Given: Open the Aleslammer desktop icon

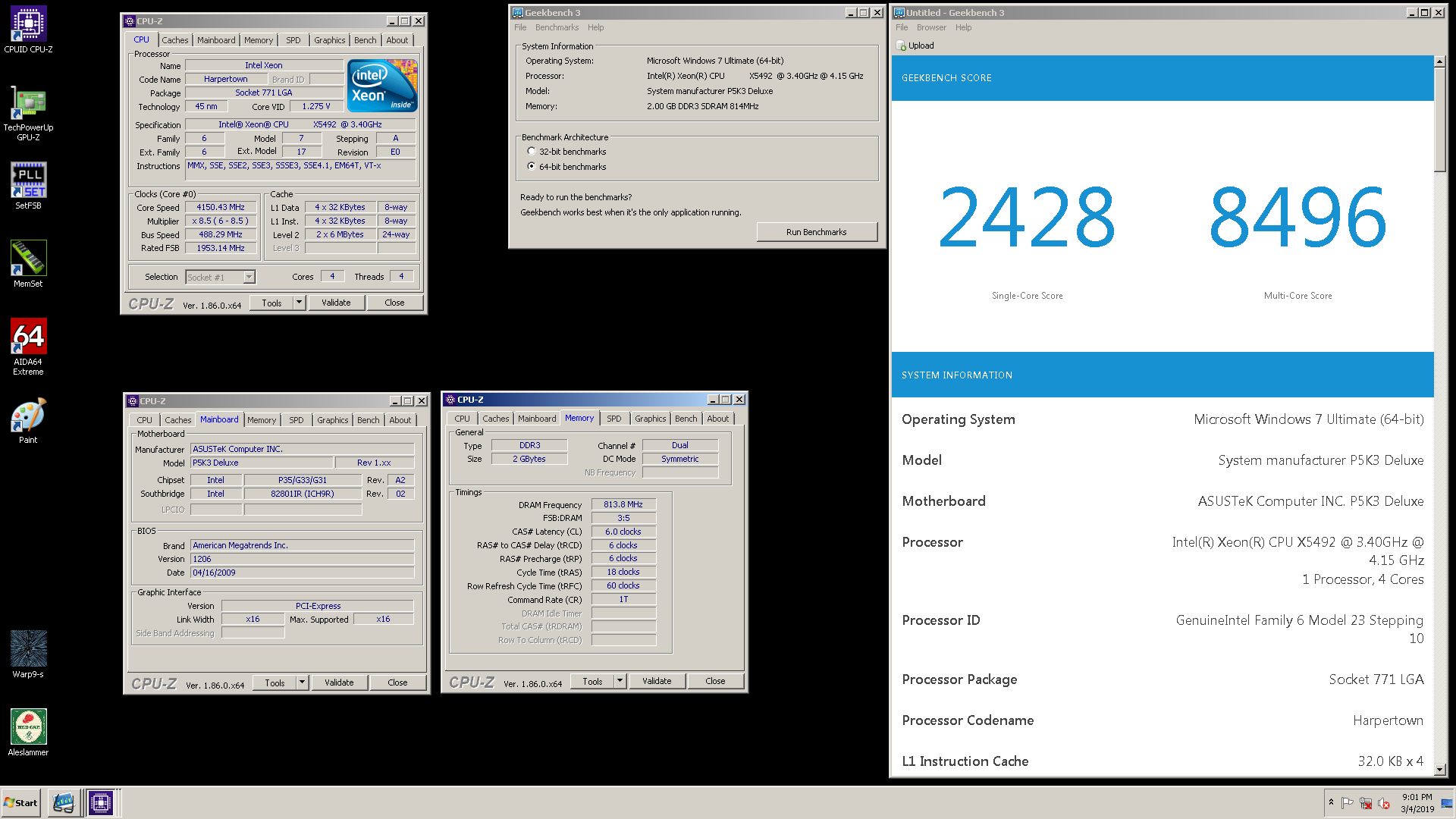Looking at the screenshot, I should coord(28,733).
